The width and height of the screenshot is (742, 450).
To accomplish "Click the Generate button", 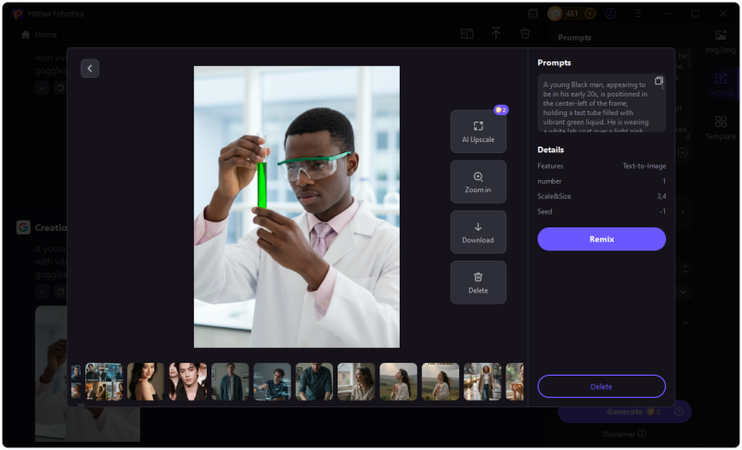I will [624, 412].
